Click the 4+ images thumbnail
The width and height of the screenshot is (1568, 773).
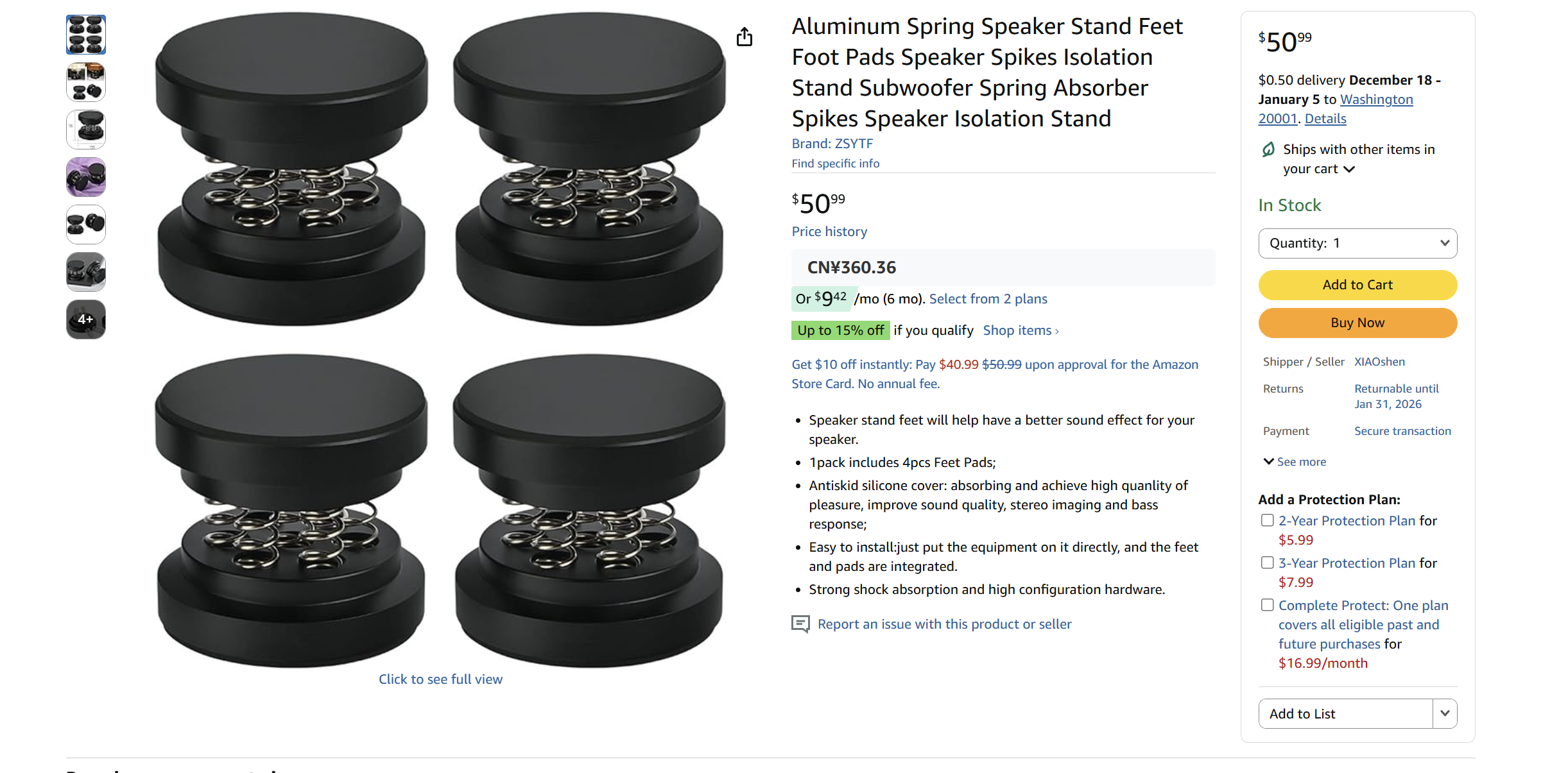pos(85,319)
